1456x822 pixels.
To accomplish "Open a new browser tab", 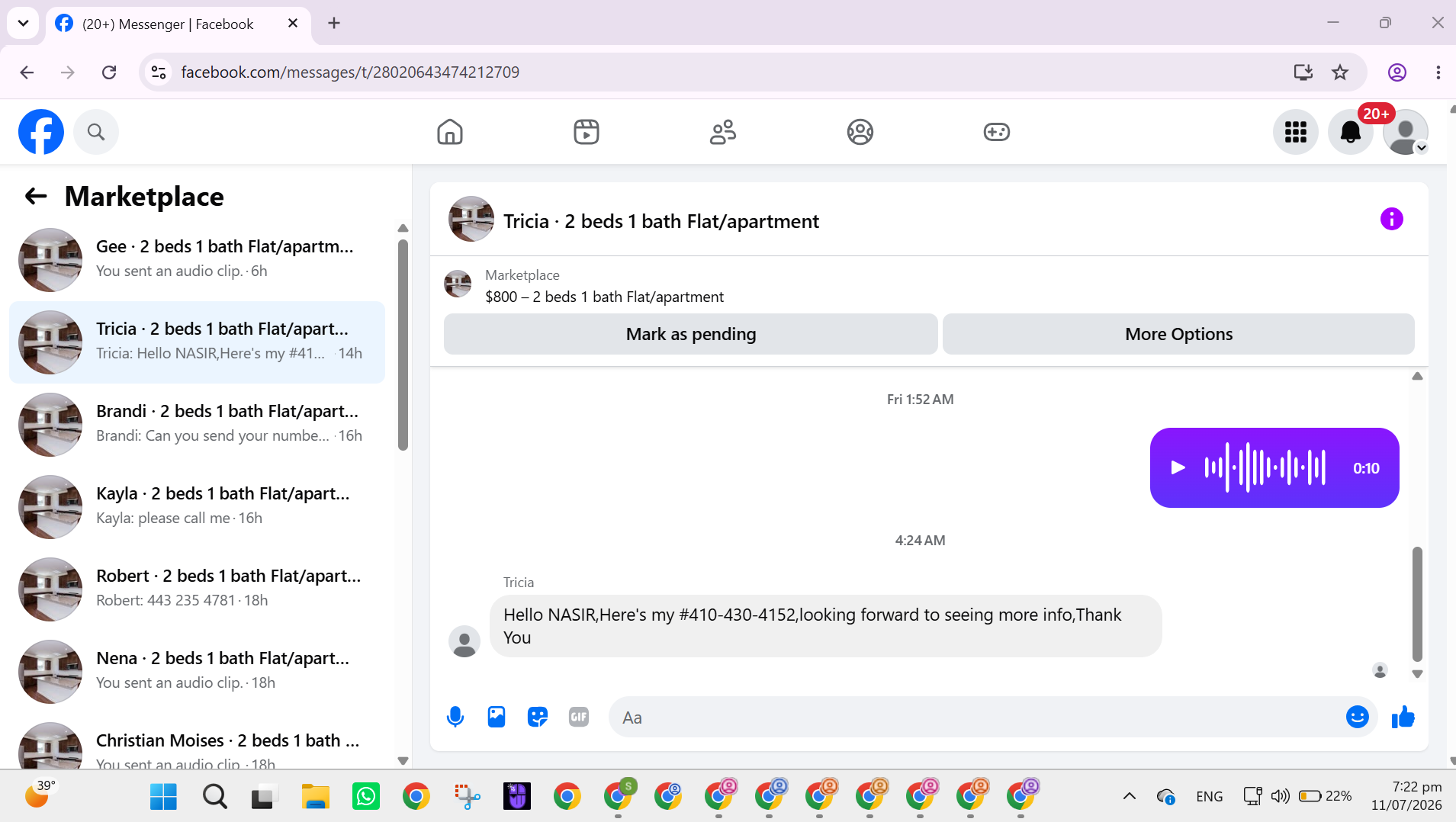I will click(334, 24).
